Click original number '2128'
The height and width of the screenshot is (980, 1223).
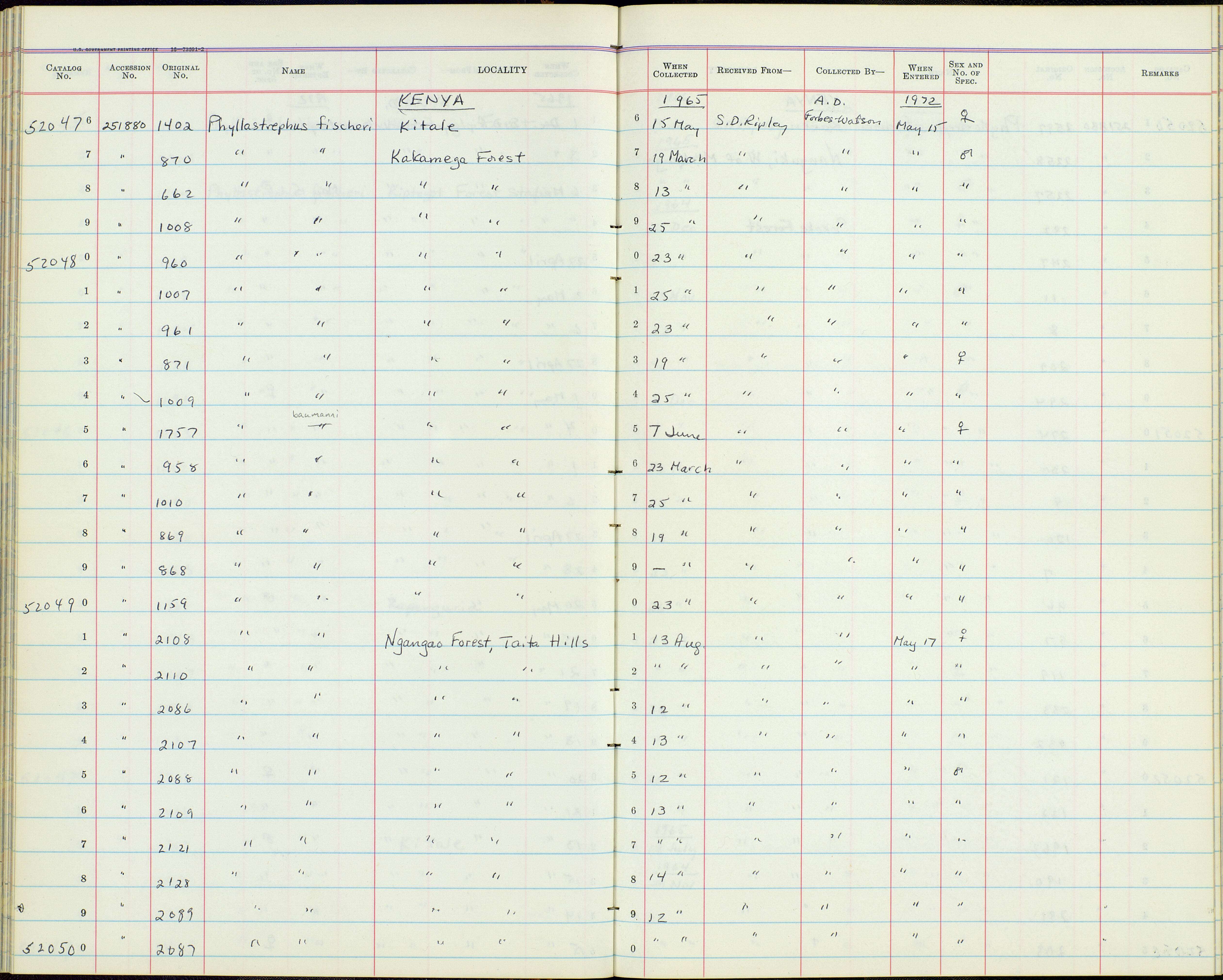(x=174, y=883)
